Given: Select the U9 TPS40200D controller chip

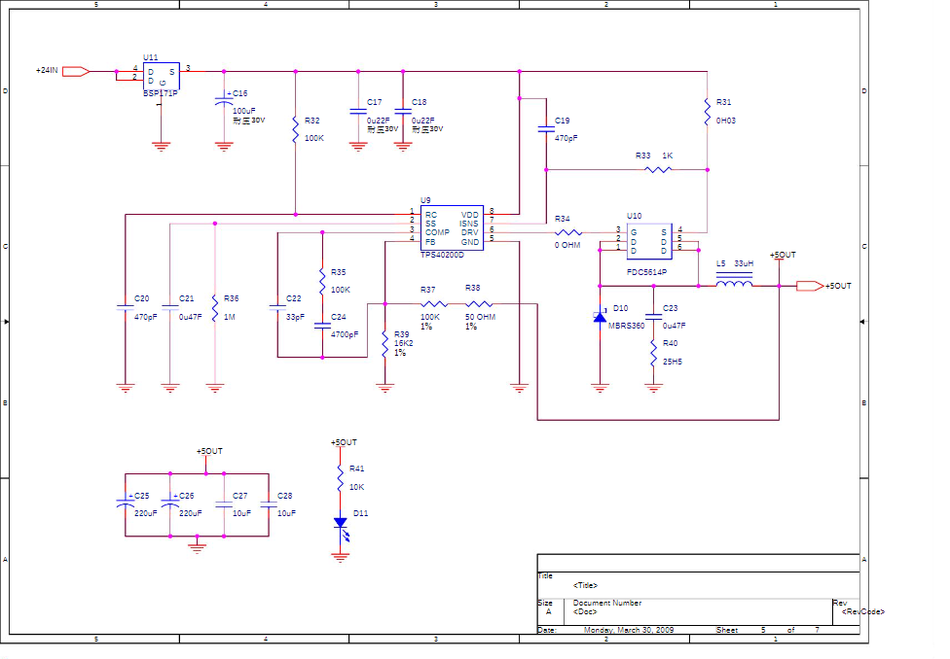Looking at the screenshot, I should point(450,227).
